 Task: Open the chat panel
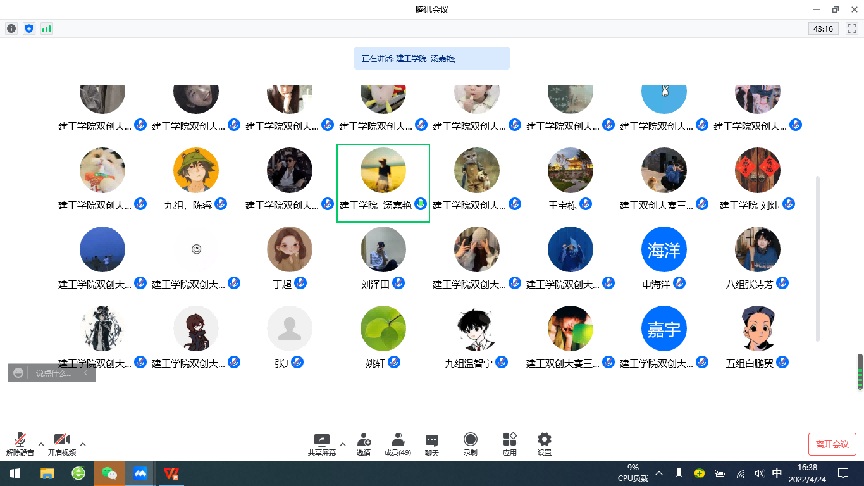tap(432, 441)
